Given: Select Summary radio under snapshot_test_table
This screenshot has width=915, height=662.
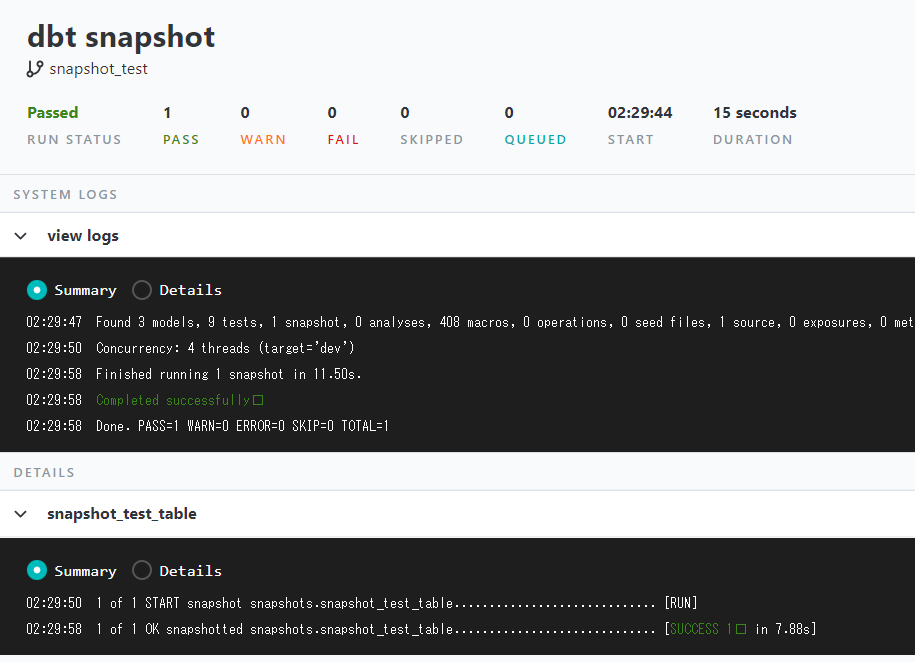Looking at the screenshot, I should click(37, 571).
